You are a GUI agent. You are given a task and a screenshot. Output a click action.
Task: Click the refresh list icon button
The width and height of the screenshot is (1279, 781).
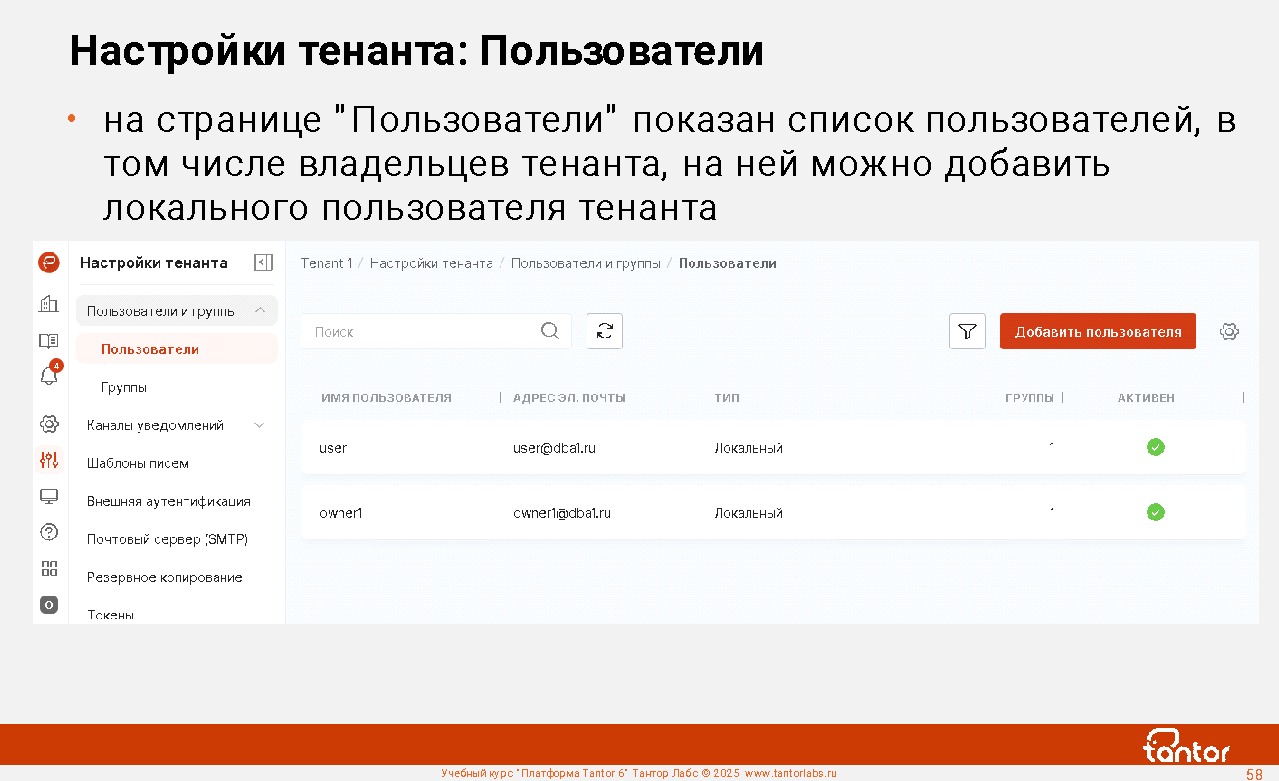click(x=604, y=331)
